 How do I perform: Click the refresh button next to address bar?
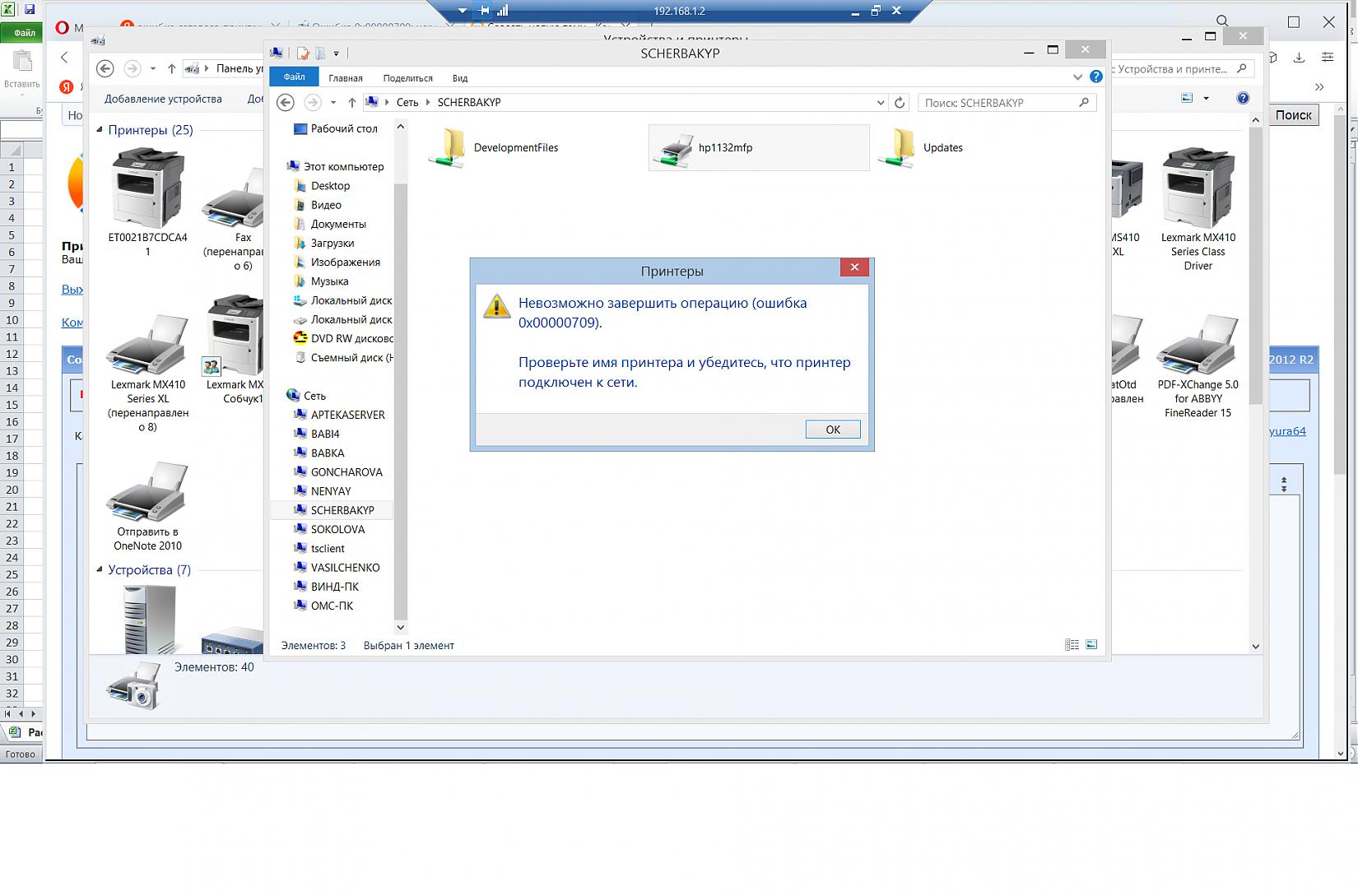pos(900,103)
